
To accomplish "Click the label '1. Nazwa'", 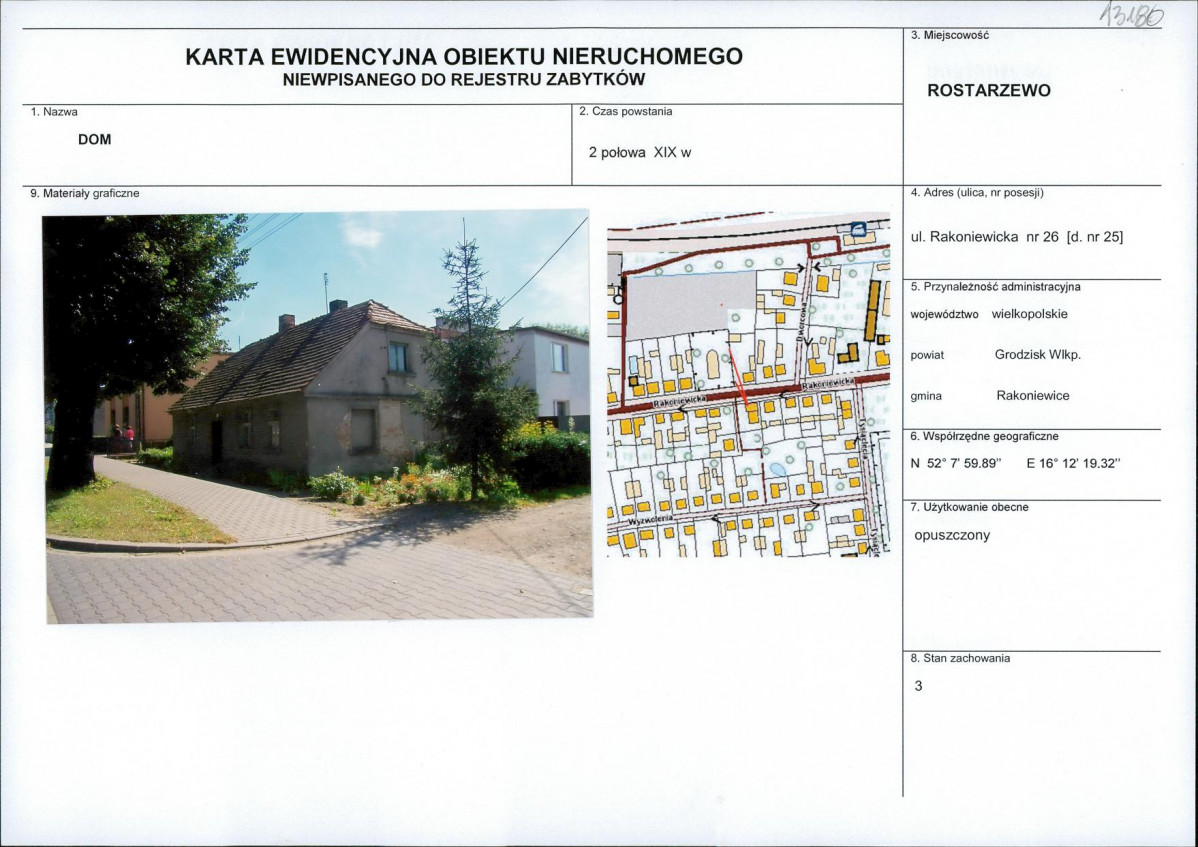I will coord(54,112).
